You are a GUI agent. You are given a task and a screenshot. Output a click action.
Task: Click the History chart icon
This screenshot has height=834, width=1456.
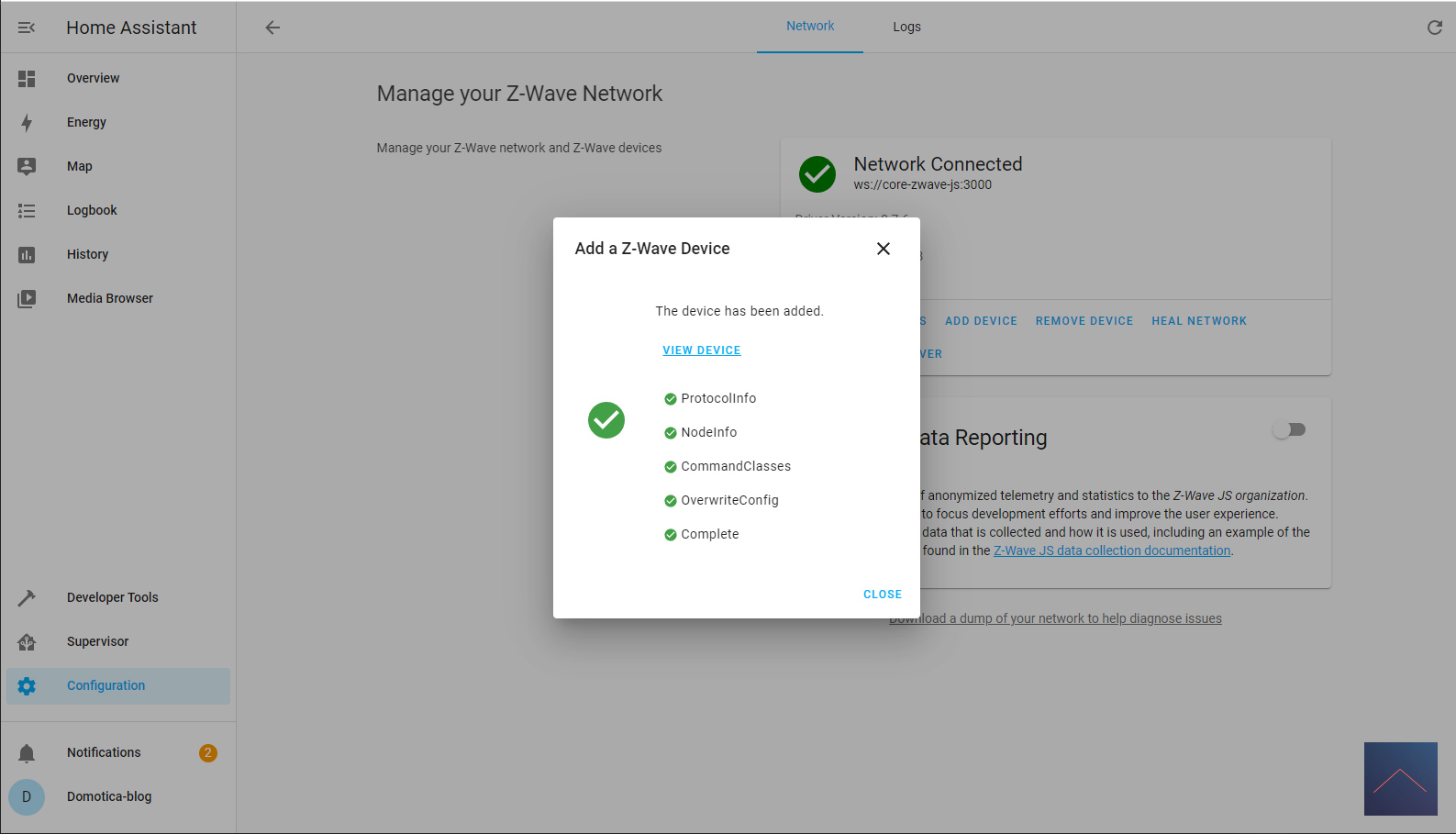click(x=27, y=255)
